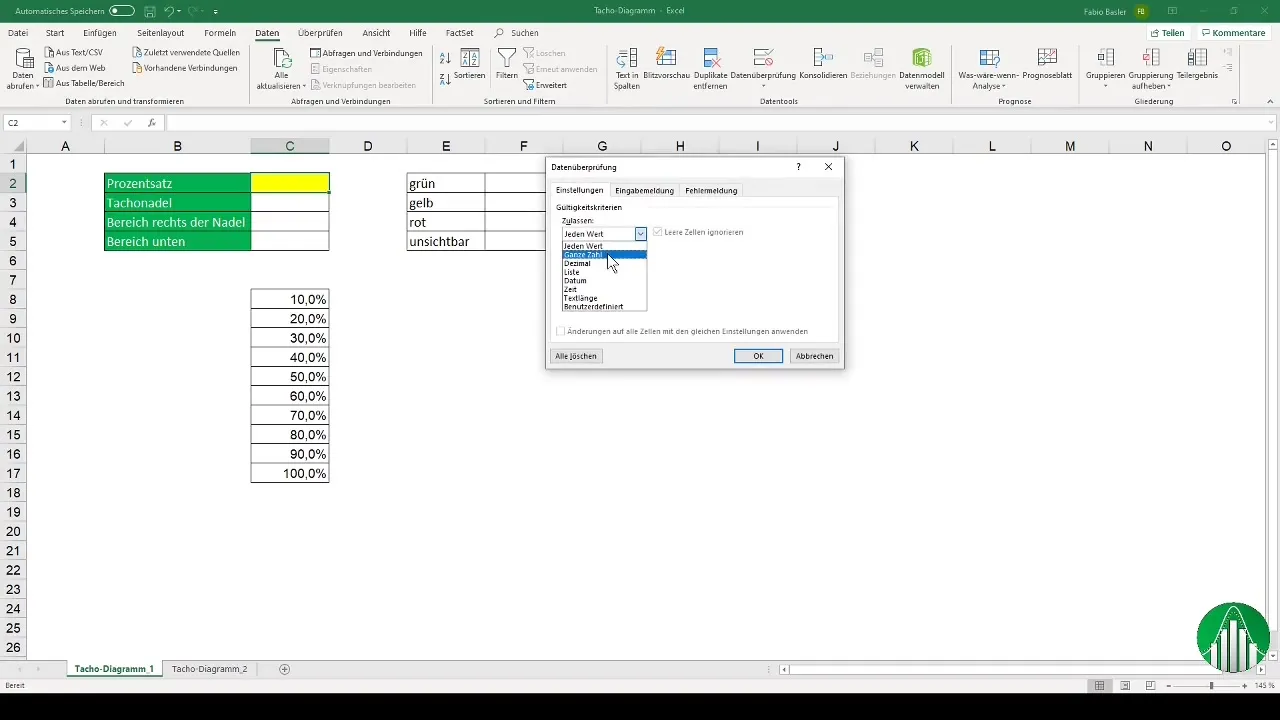This screenshot has width=1280, height=720.
Task: Switch to Fehlermeldung tab
Action: [x=711, y=190]
